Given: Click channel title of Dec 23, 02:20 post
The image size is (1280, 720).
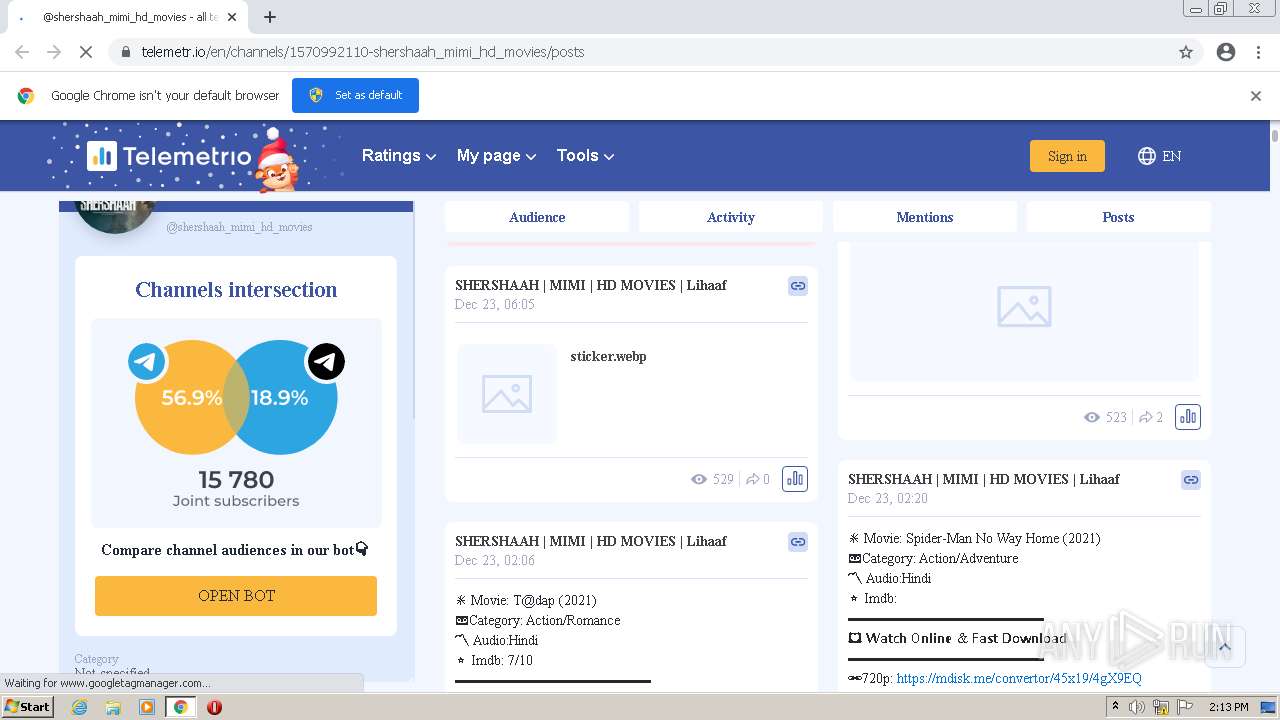Looking at the screenshot, I should pyautogui.click(x=983, y=479).
